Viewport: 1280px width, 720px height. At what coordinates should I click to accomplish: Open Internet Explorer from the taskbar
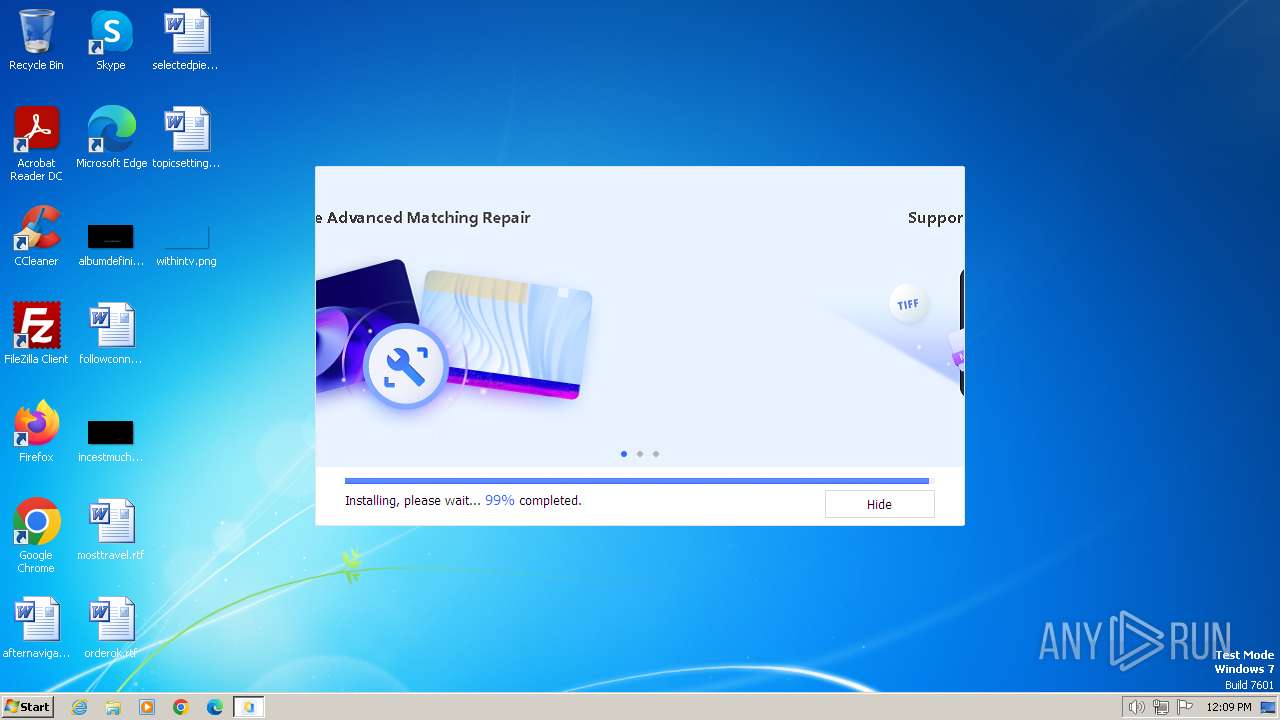point(80,707)
